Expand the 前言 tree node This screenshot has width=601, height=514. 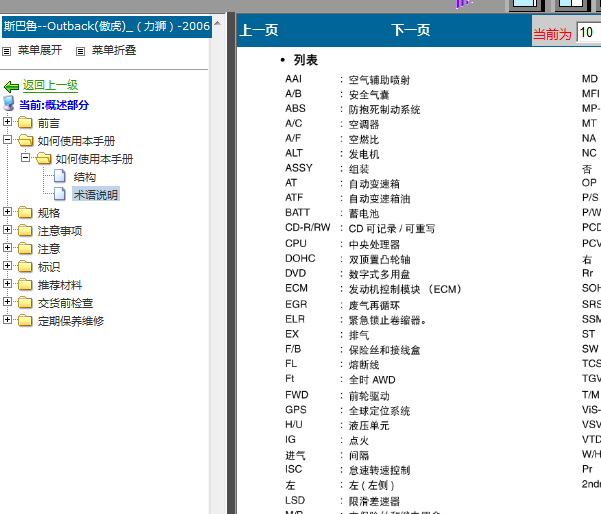[x=8, y=123]
